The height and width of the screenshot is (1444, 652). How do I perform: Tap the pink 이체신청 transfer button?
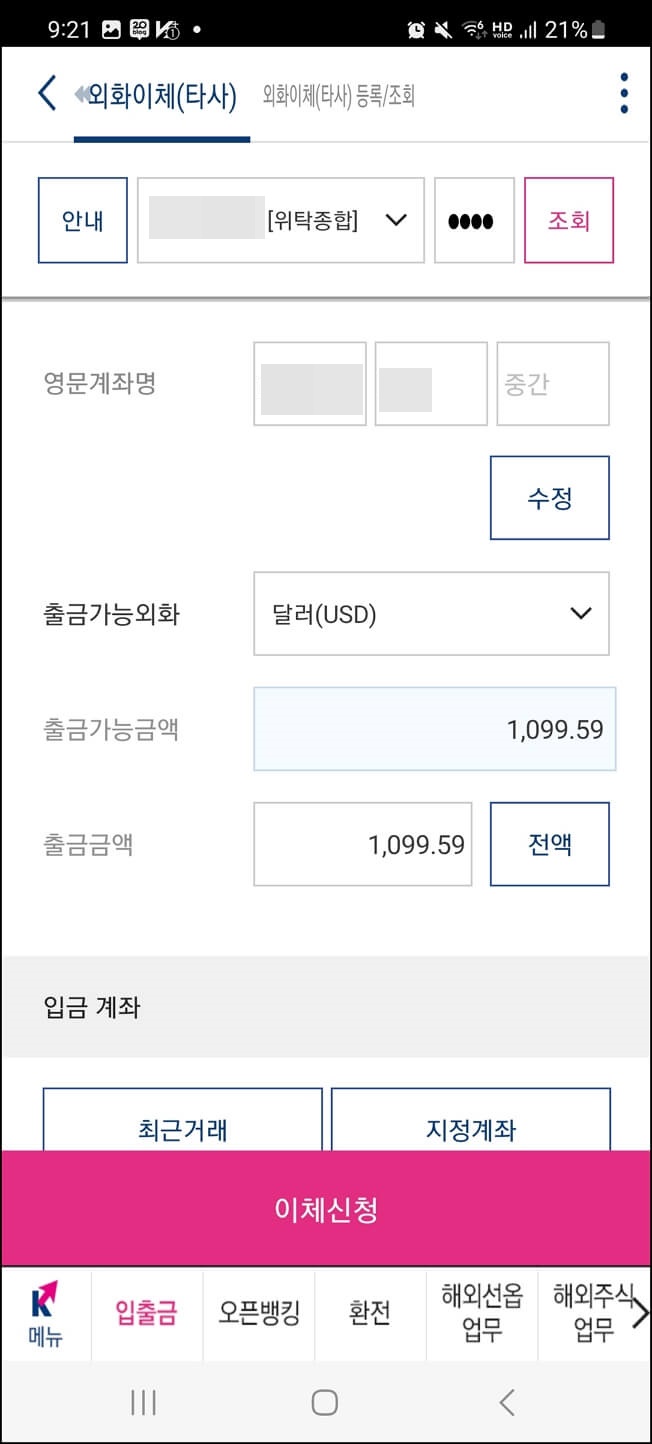click(x=326, y=1208)
